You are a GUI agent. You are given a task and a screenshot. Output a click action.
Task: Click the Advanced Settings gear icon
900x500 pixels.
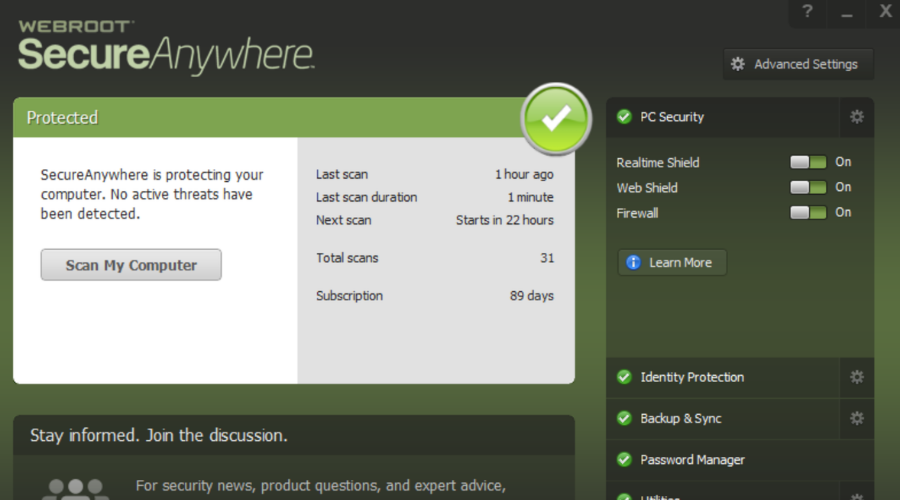tap(738, 64)
